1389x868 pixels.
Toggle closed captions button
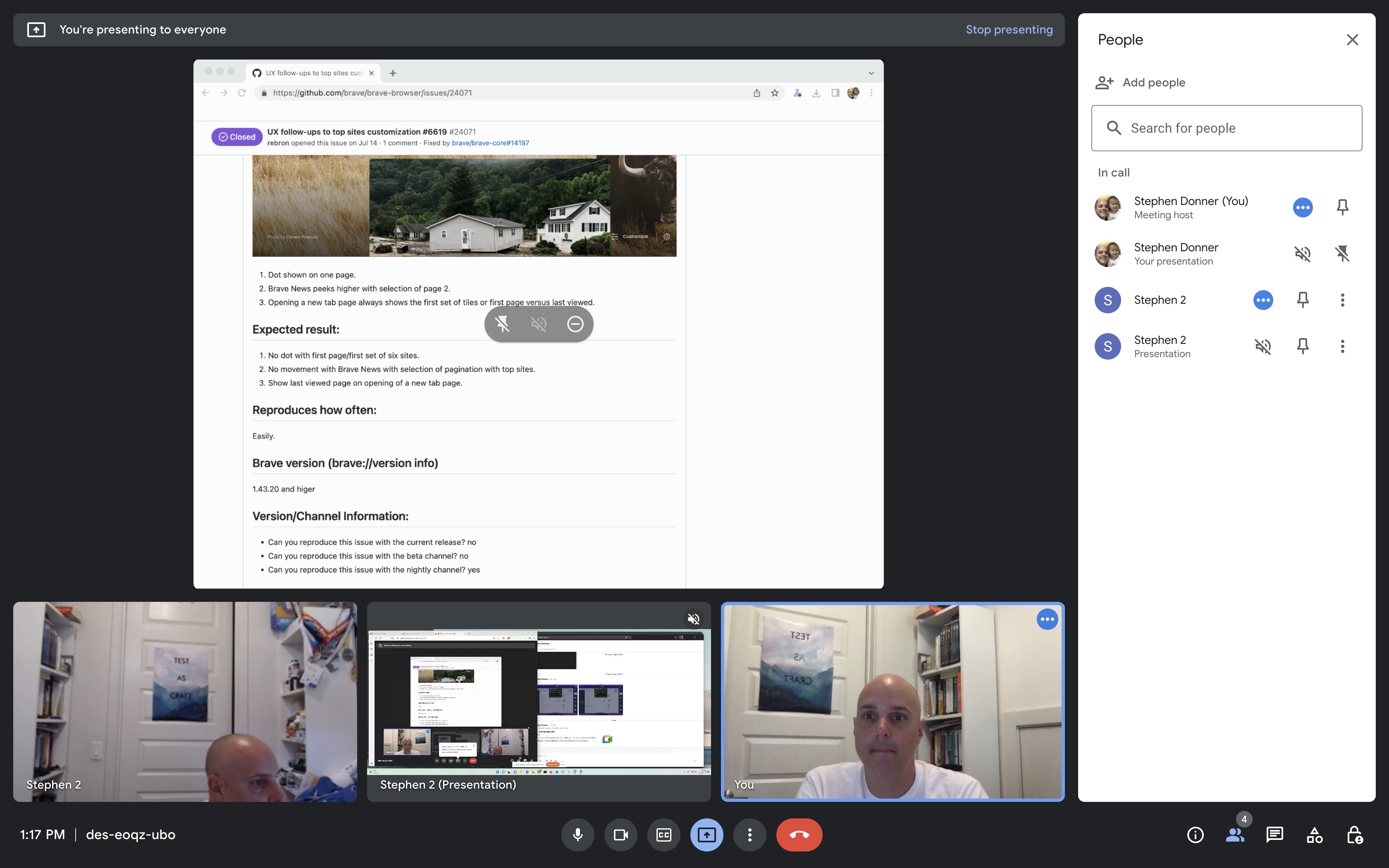(x=663, y=835)
